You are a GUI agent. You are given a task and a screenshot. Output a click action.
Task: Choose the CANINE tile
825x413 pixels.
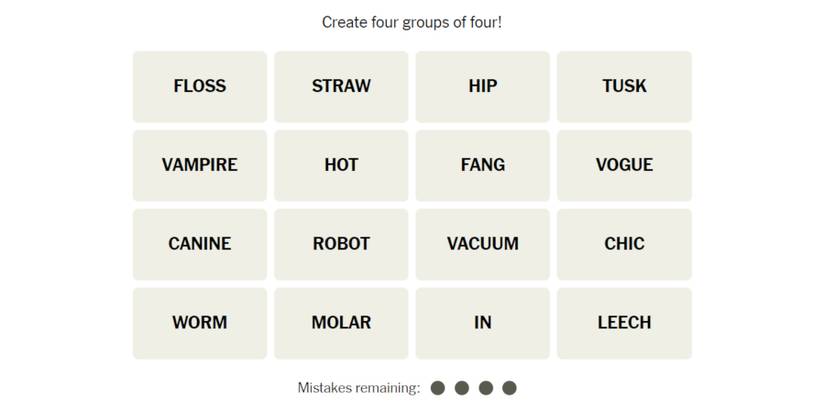tap(200, 244)
